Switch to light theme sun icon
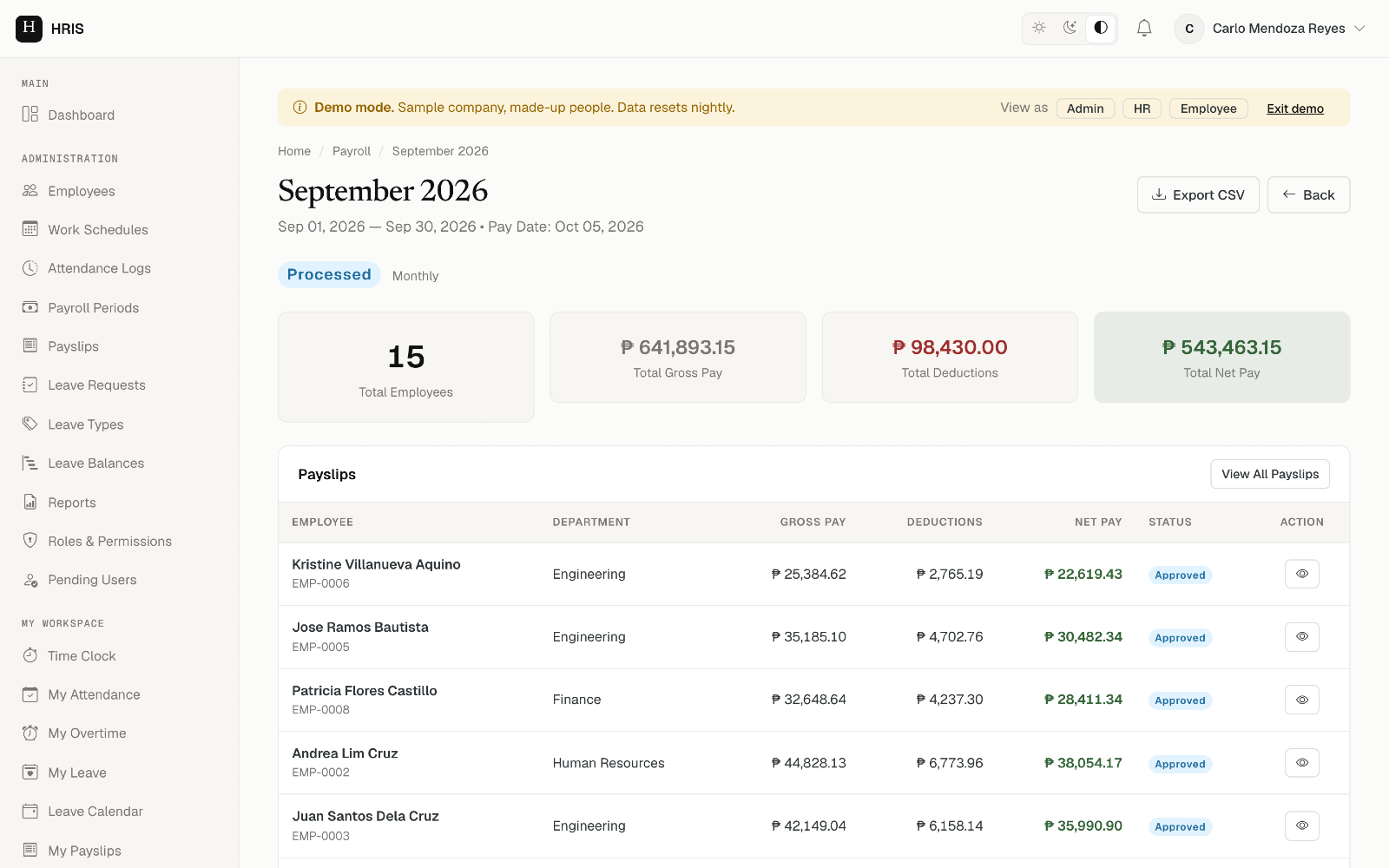1389x868 pixels. coord(1039,28)
